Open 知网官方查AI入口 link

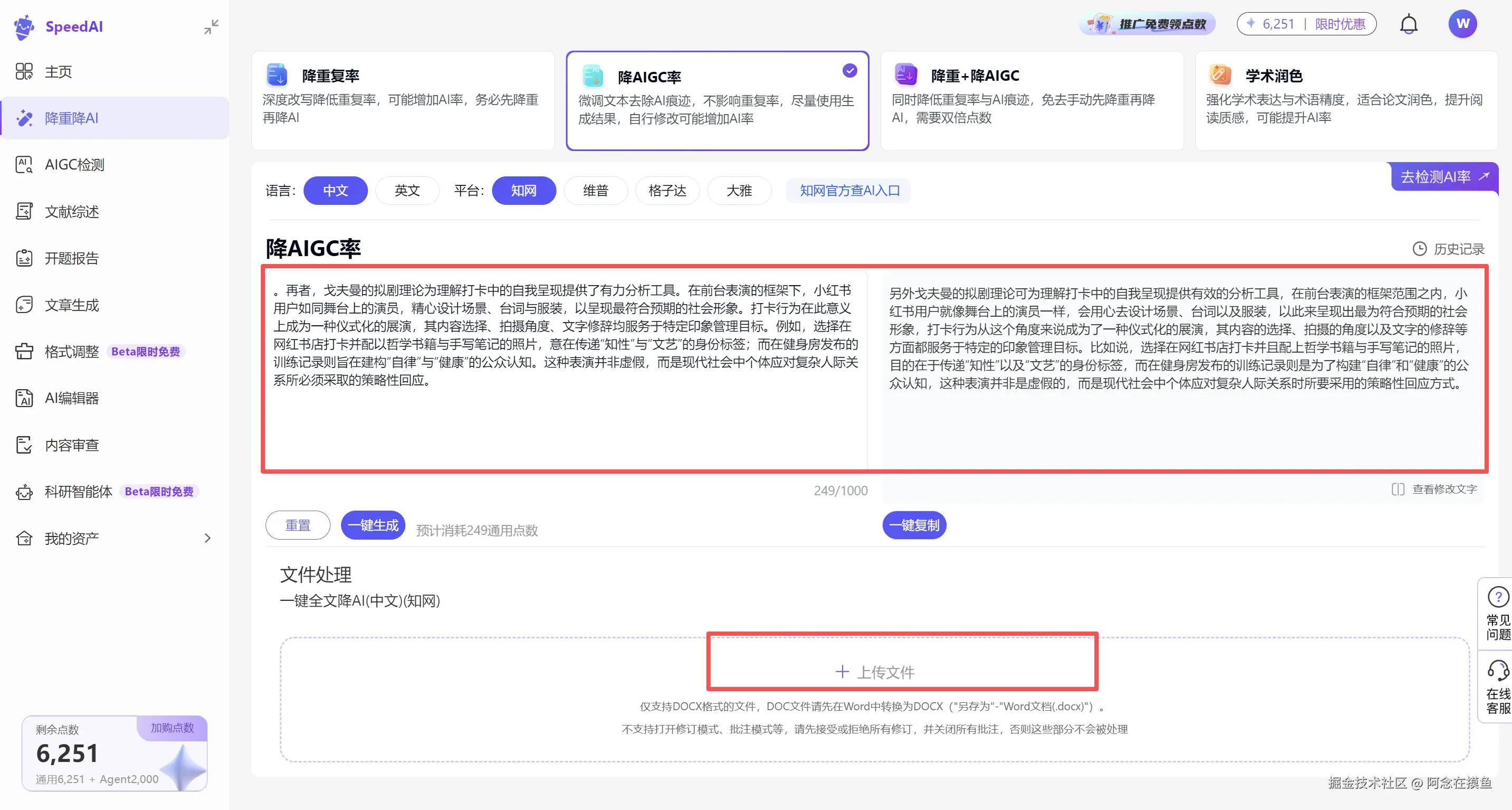click(849, 191)
